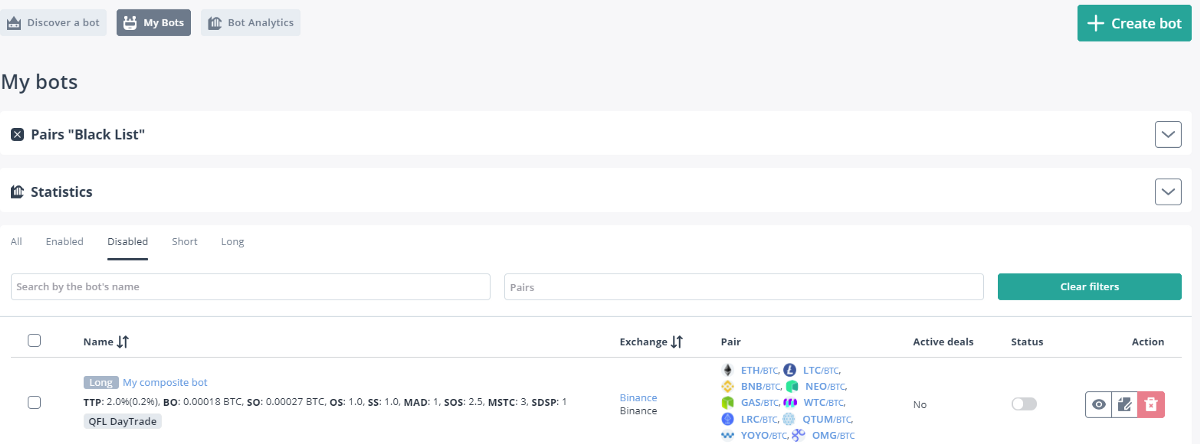Open the Bot Analytics tab
This screenshot has height=444, width=1200.
(x=250, y=23)
